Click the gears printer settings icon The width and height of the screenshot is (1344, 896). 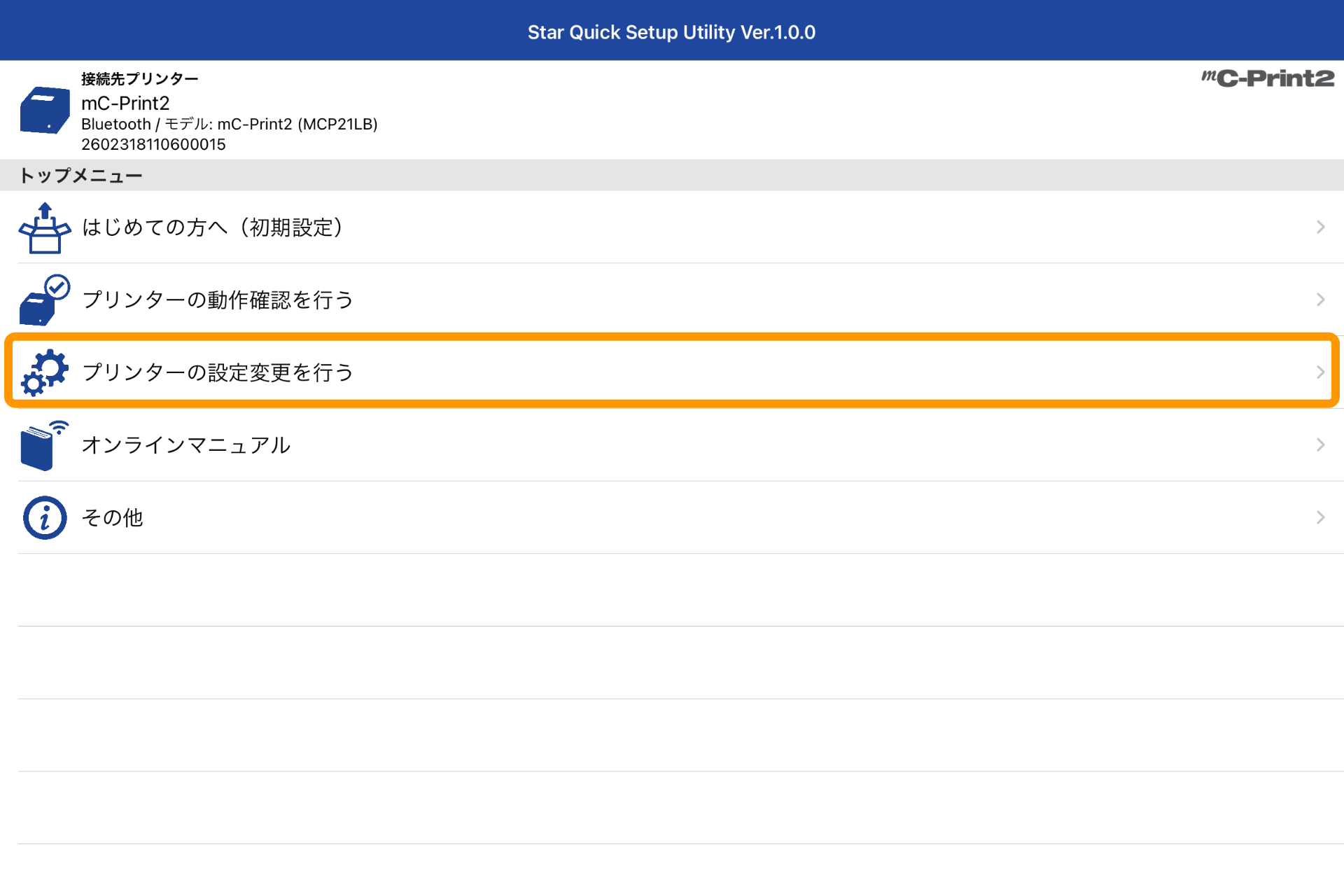44,372
